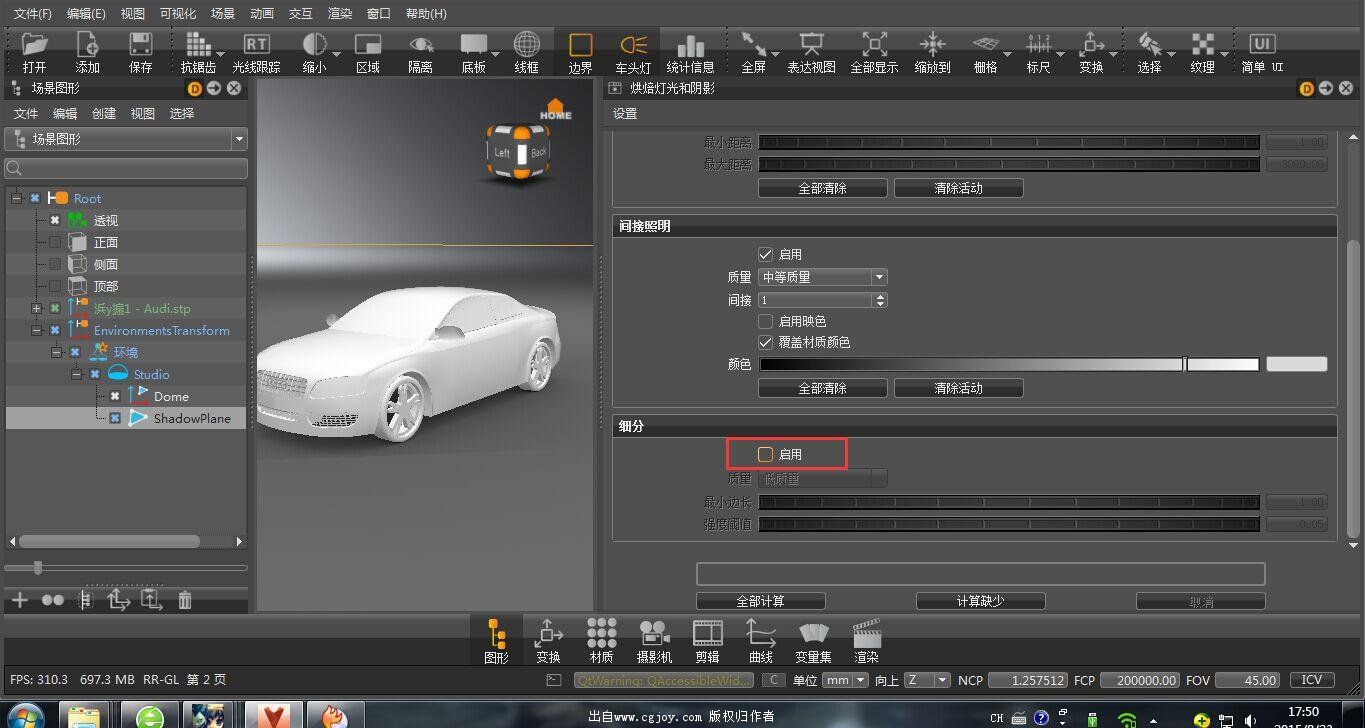Collapse the Studio tree node

point(76,374)
